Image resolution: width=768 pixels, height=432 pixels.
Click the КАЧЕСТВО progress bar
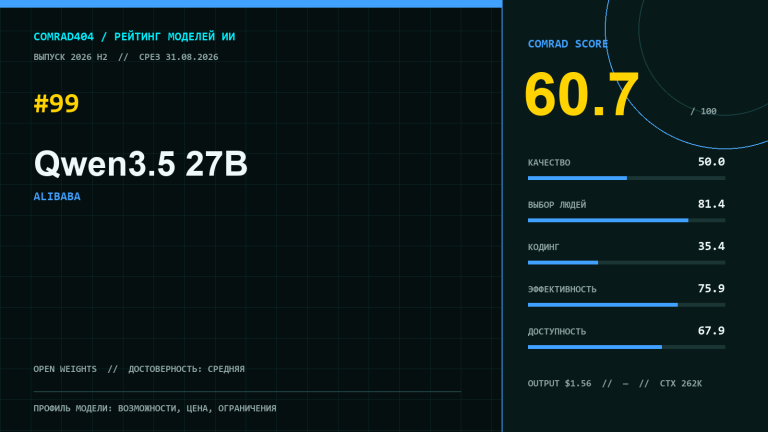pos(626,178)
